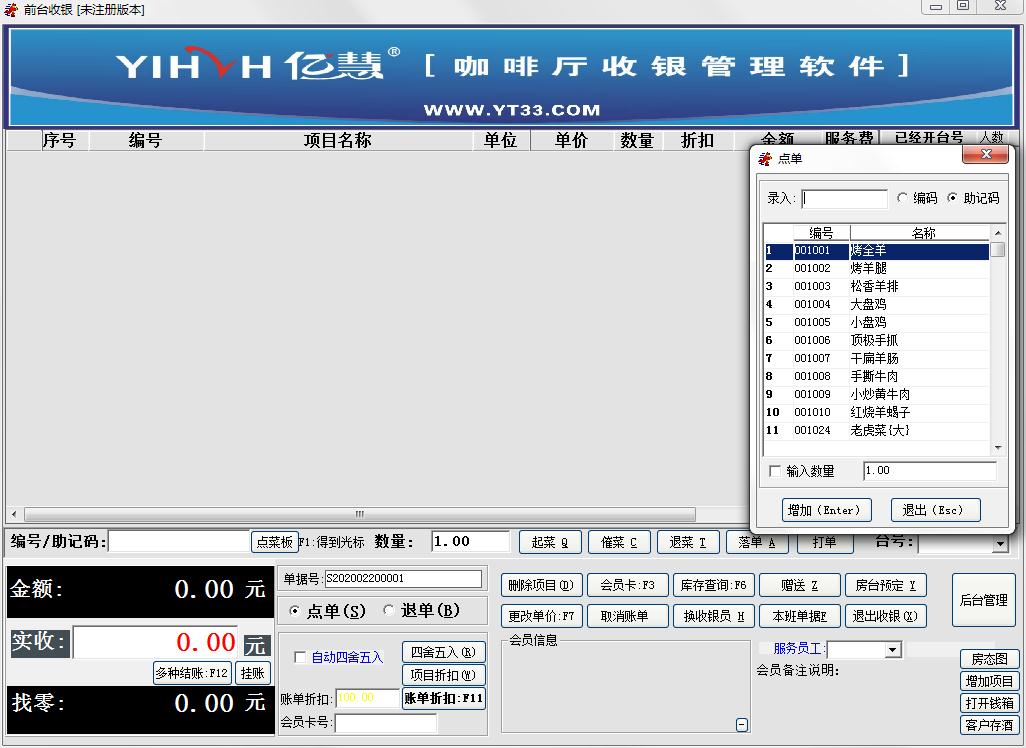Click the 数量 field showing 1.00
Screen dimensions: 1026x748
[470, 541]
